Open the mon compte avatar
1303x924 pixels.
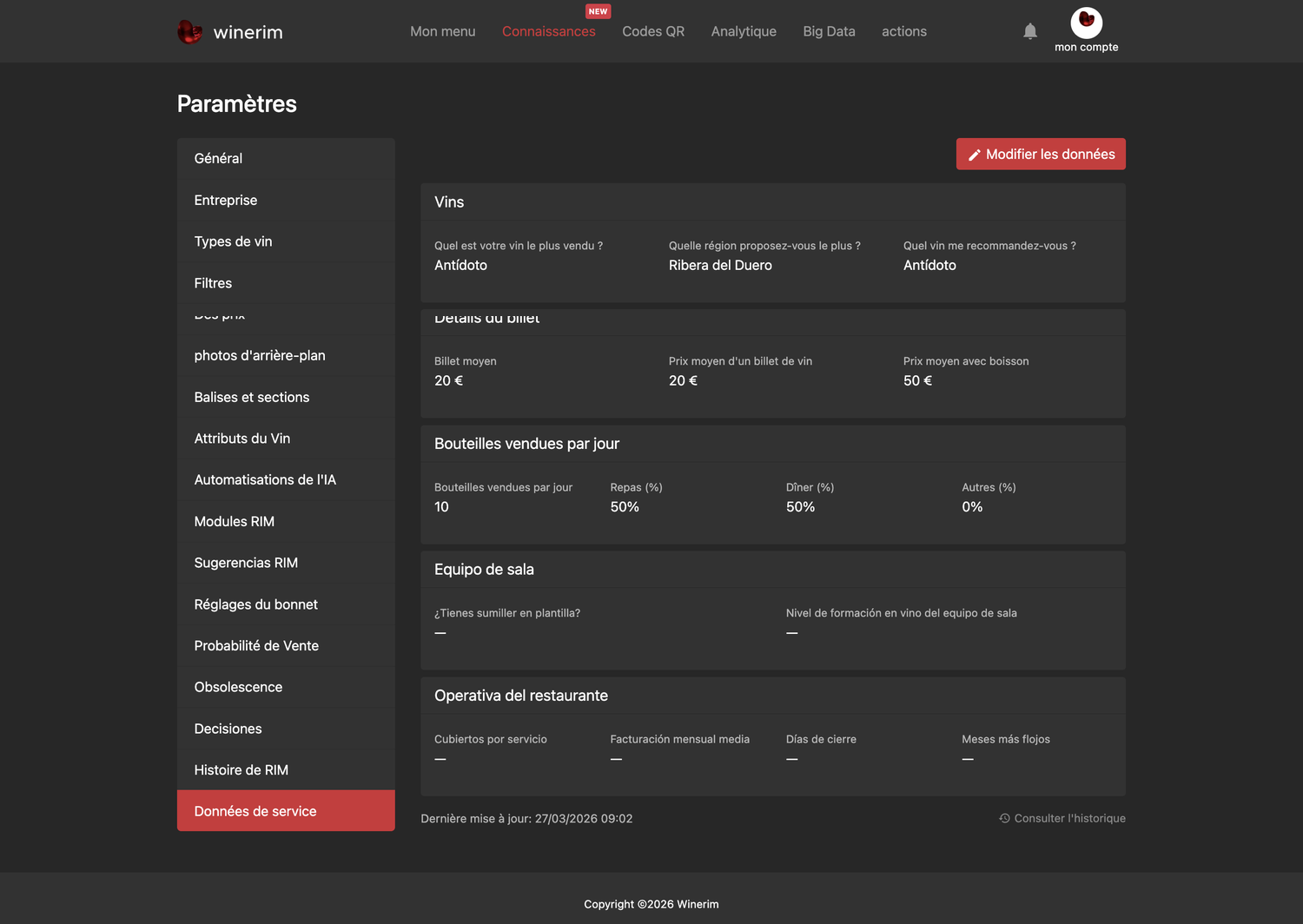click(1087, 22)
